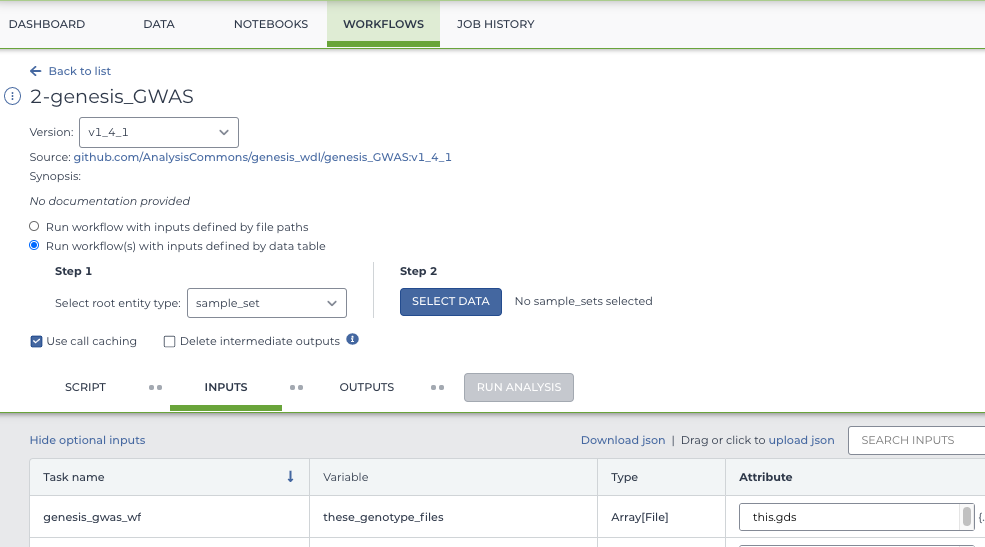Enable the Delete intermediate outputs checkbox
The height and width of the screenshot is (547, 985).
[169, 342]
